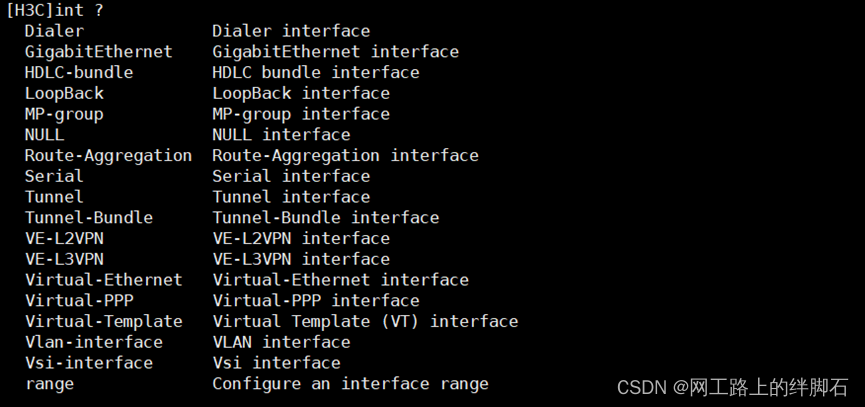Select the Virtual-PPP keyword

pos(79,301)
